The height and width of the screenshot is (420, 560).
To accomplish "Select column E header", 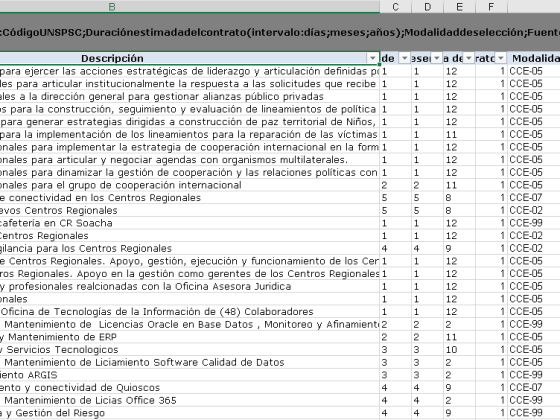I will coord(459,6).
